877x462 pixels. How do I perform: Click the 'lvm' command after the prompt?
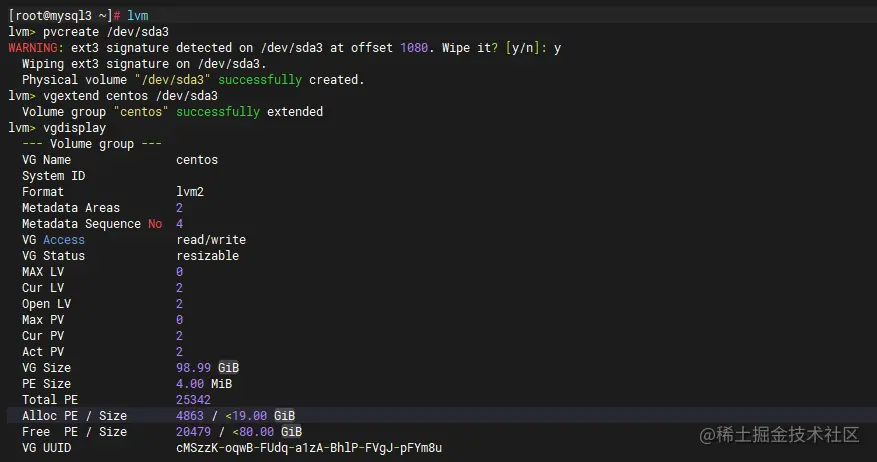click(x=138, y=16)
